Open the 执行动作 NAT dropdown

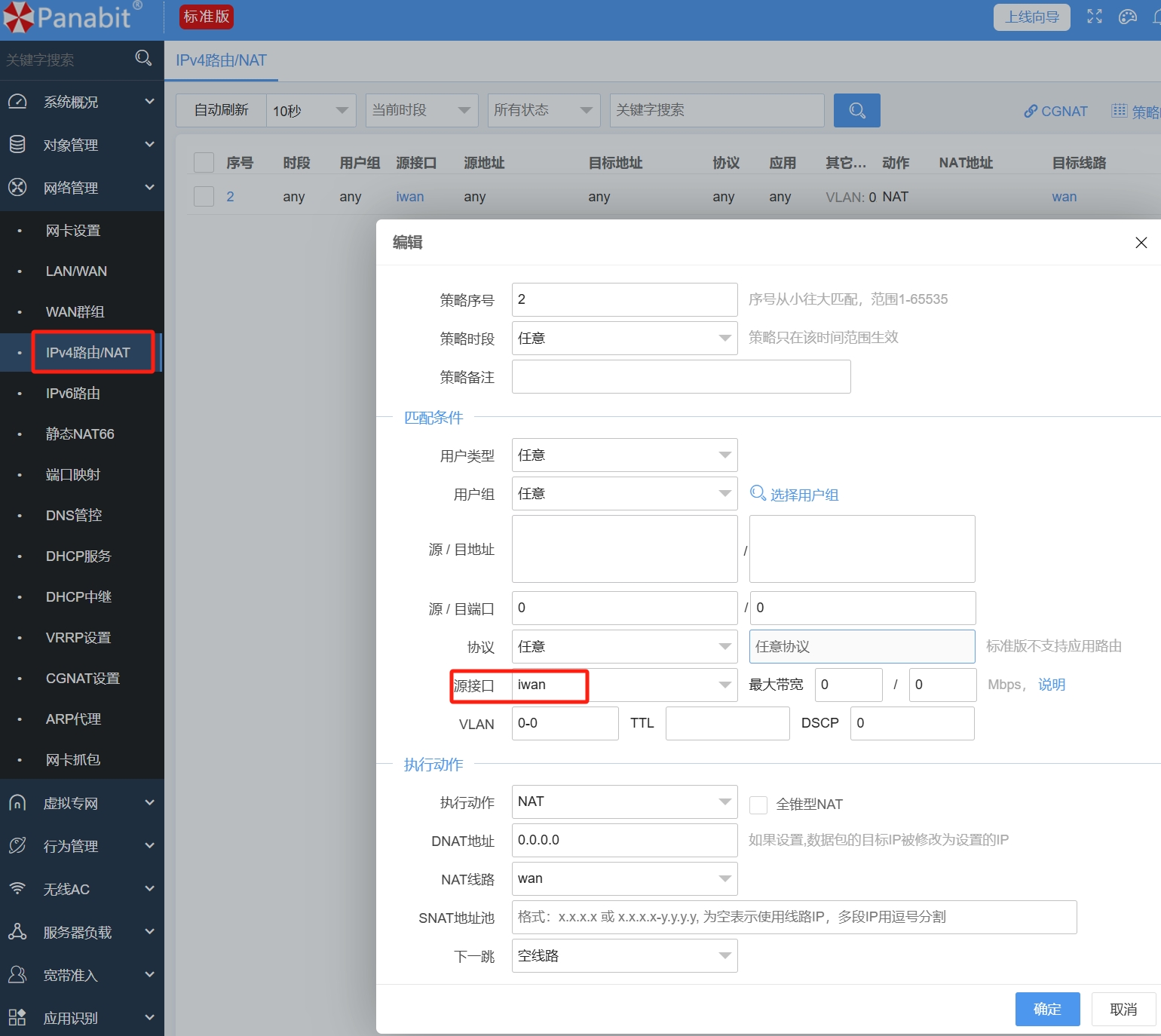click(624, 802)
